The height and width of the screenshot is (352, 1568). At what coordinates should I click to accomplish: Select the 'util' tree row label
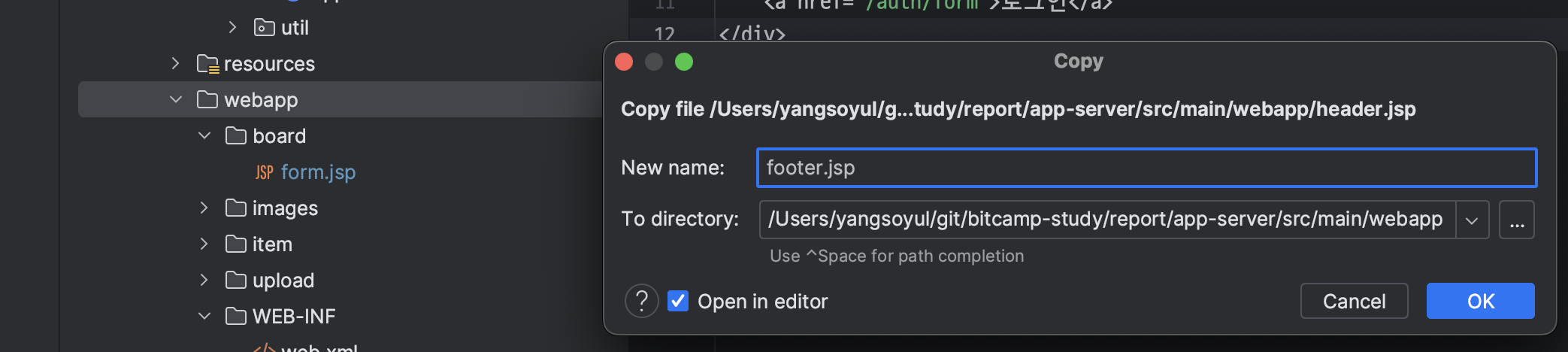[x=295, y=28]
